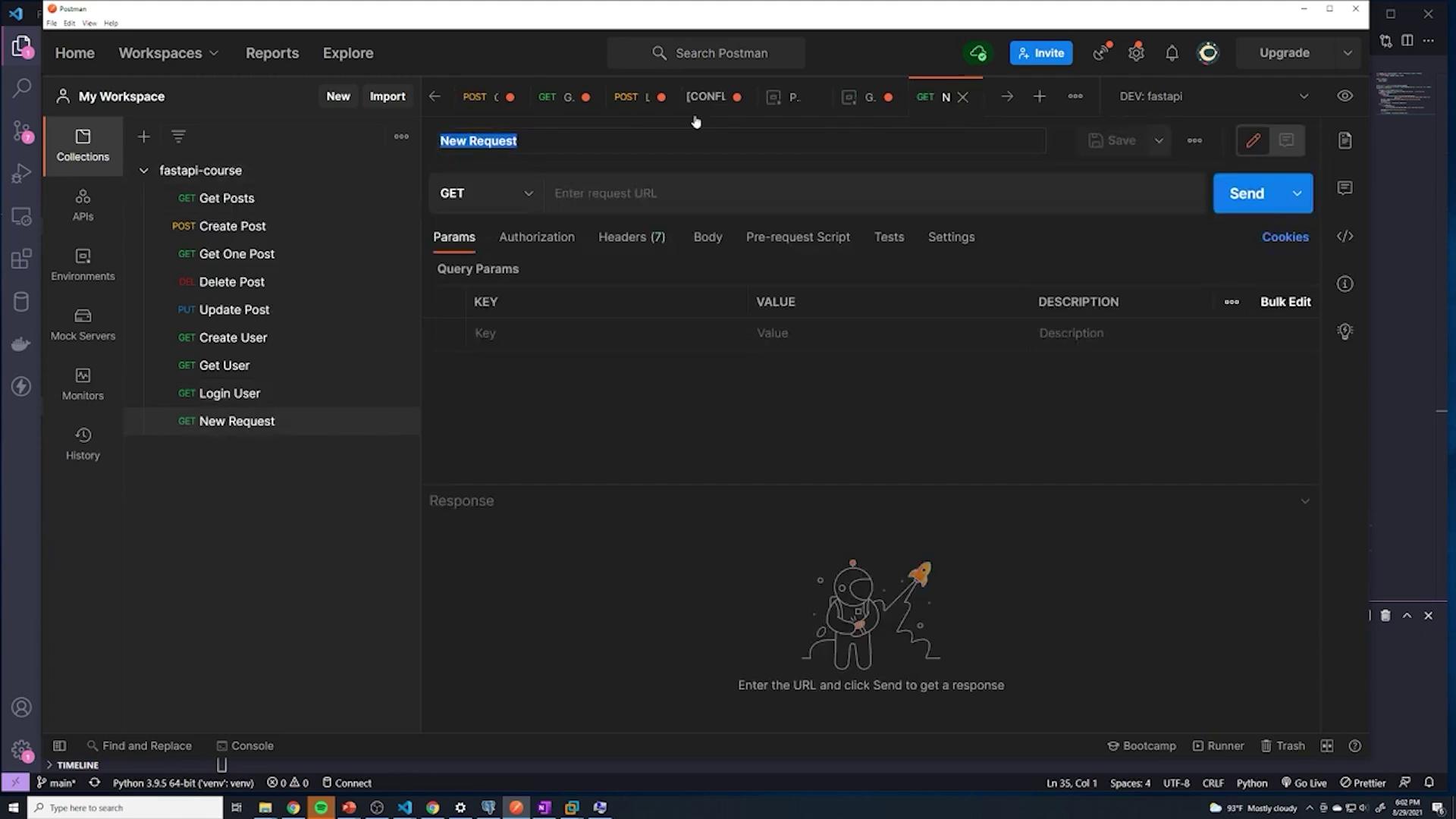1456x819 pixels.
Task: Click the blue Send button
Action: tap(1246, 193)
